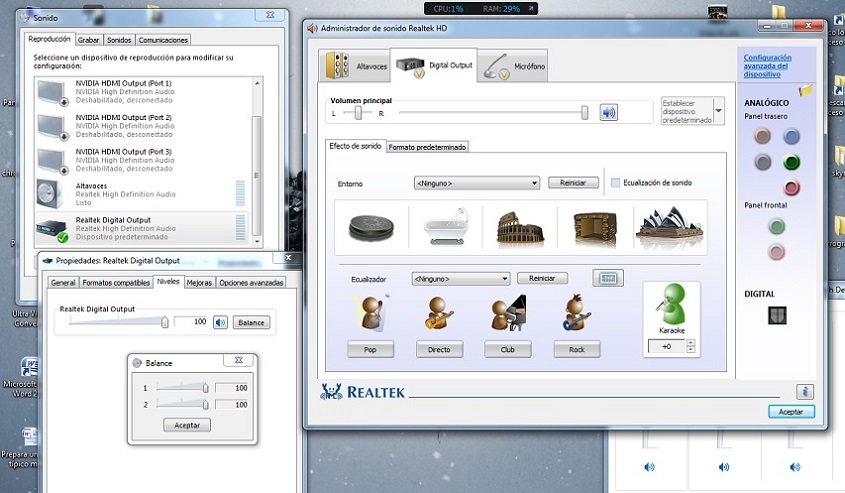Decrease the Karaoke key value
The image size is (845, 493).
(x=691, y=350)
